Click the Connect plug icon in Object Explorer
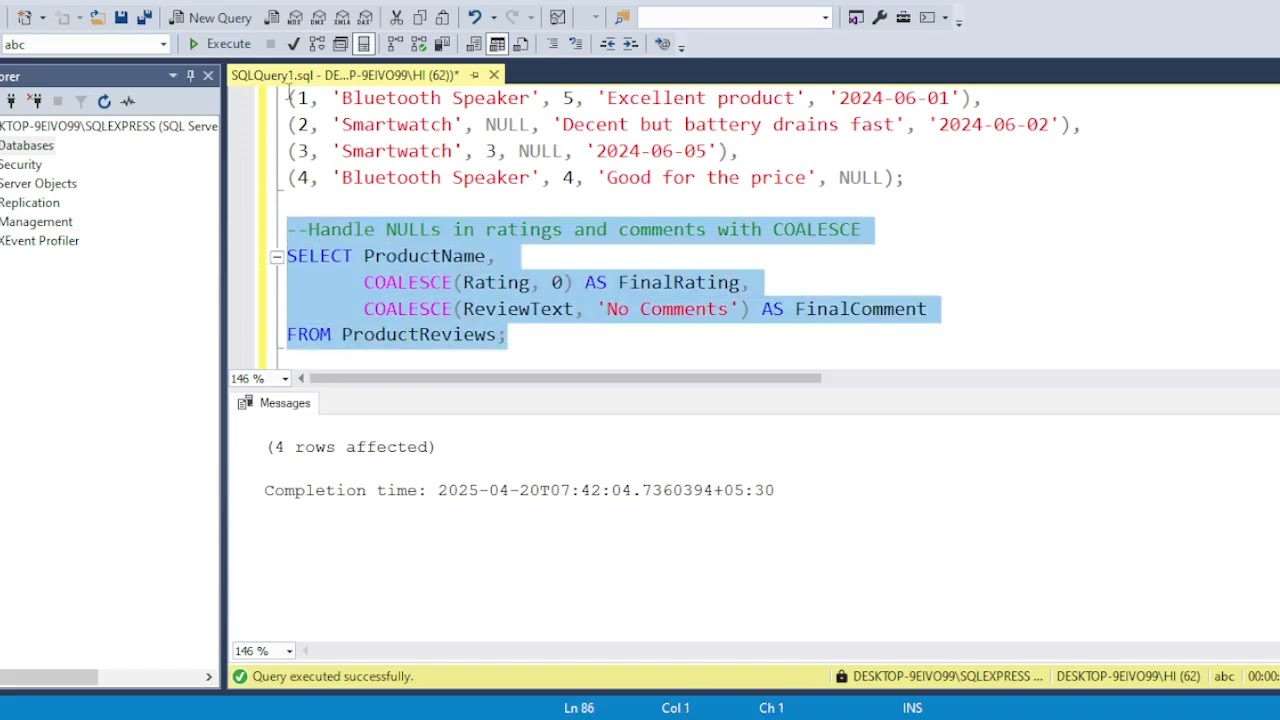 point(11,101)
